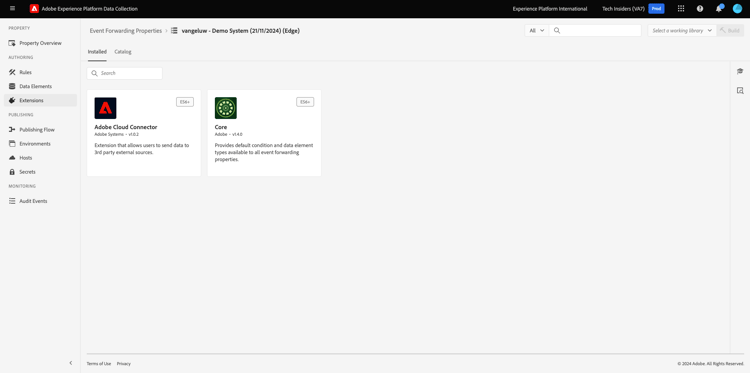The image size is (750, 373).
Task: Click into the global search field
Action: pyautogui.click(x=595, y=30)
